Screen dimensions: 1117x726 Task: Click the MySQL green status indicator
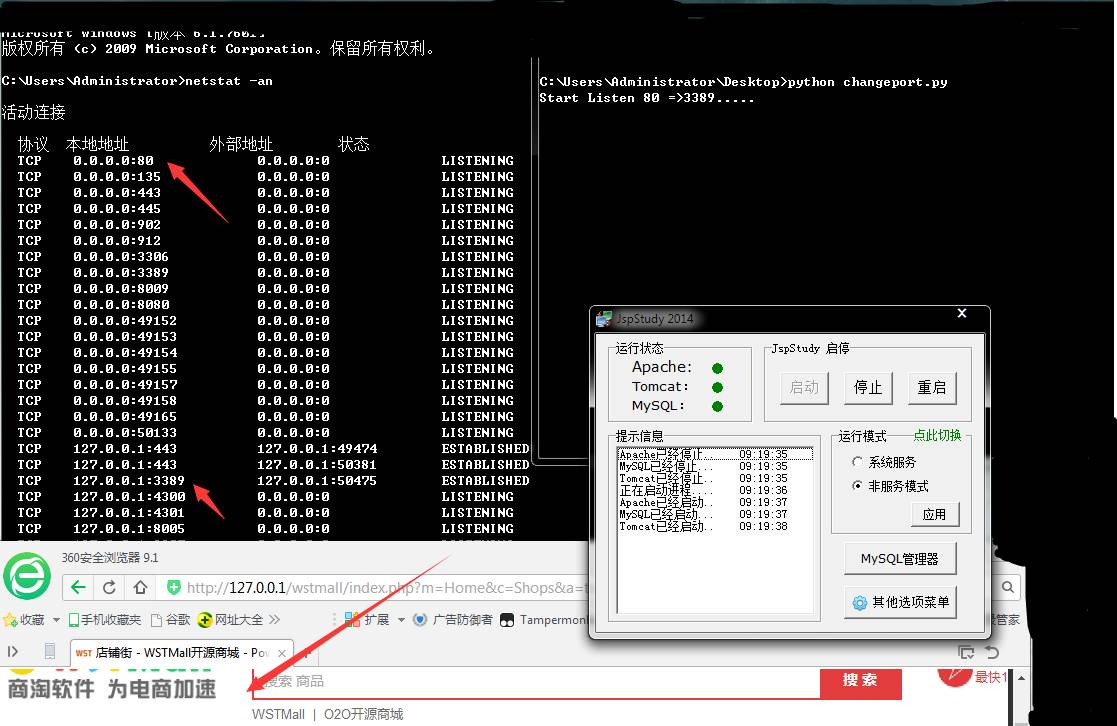pos(717,406)
